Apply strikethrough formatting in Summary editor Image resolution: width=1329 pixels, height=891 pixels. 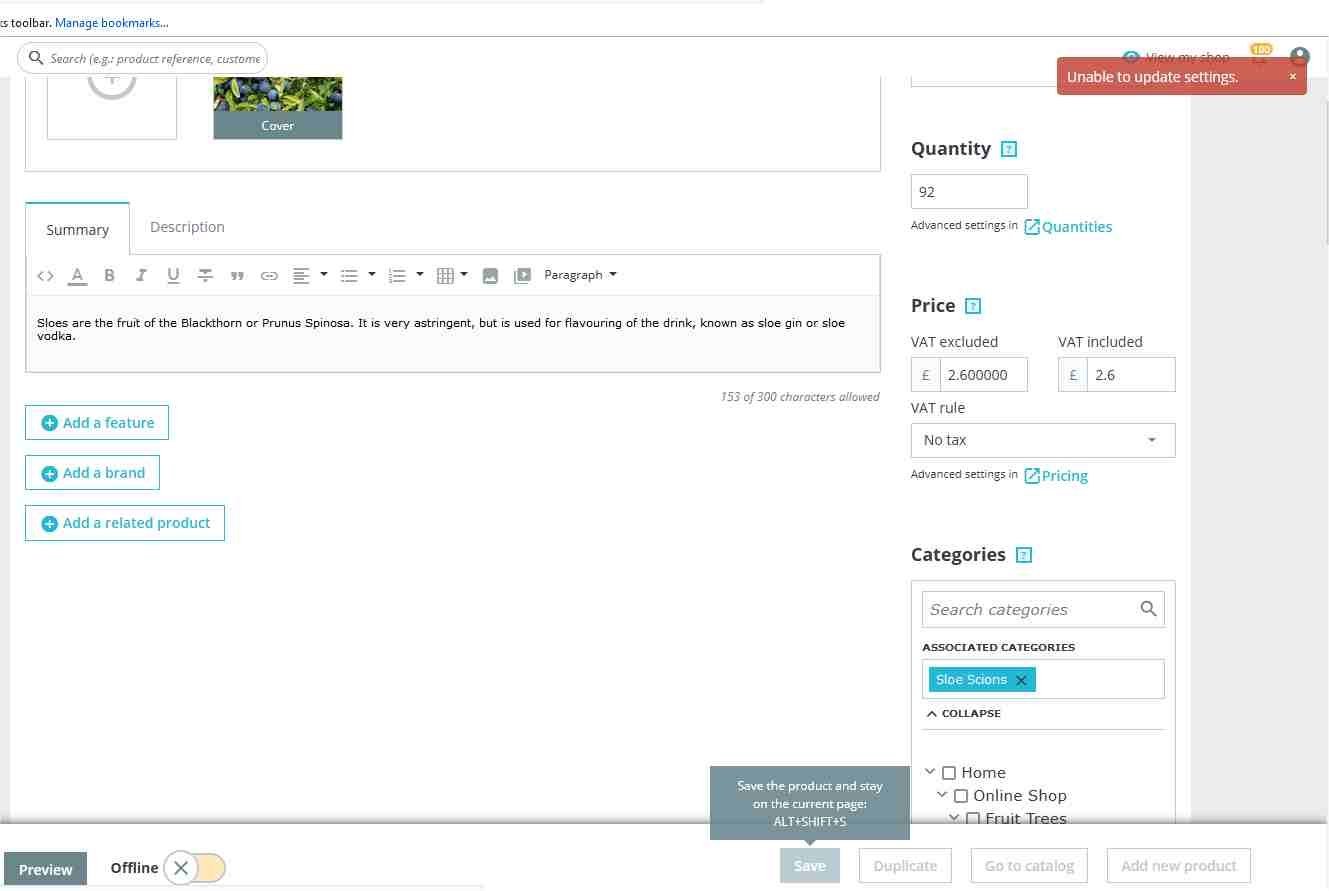[205, 276]
